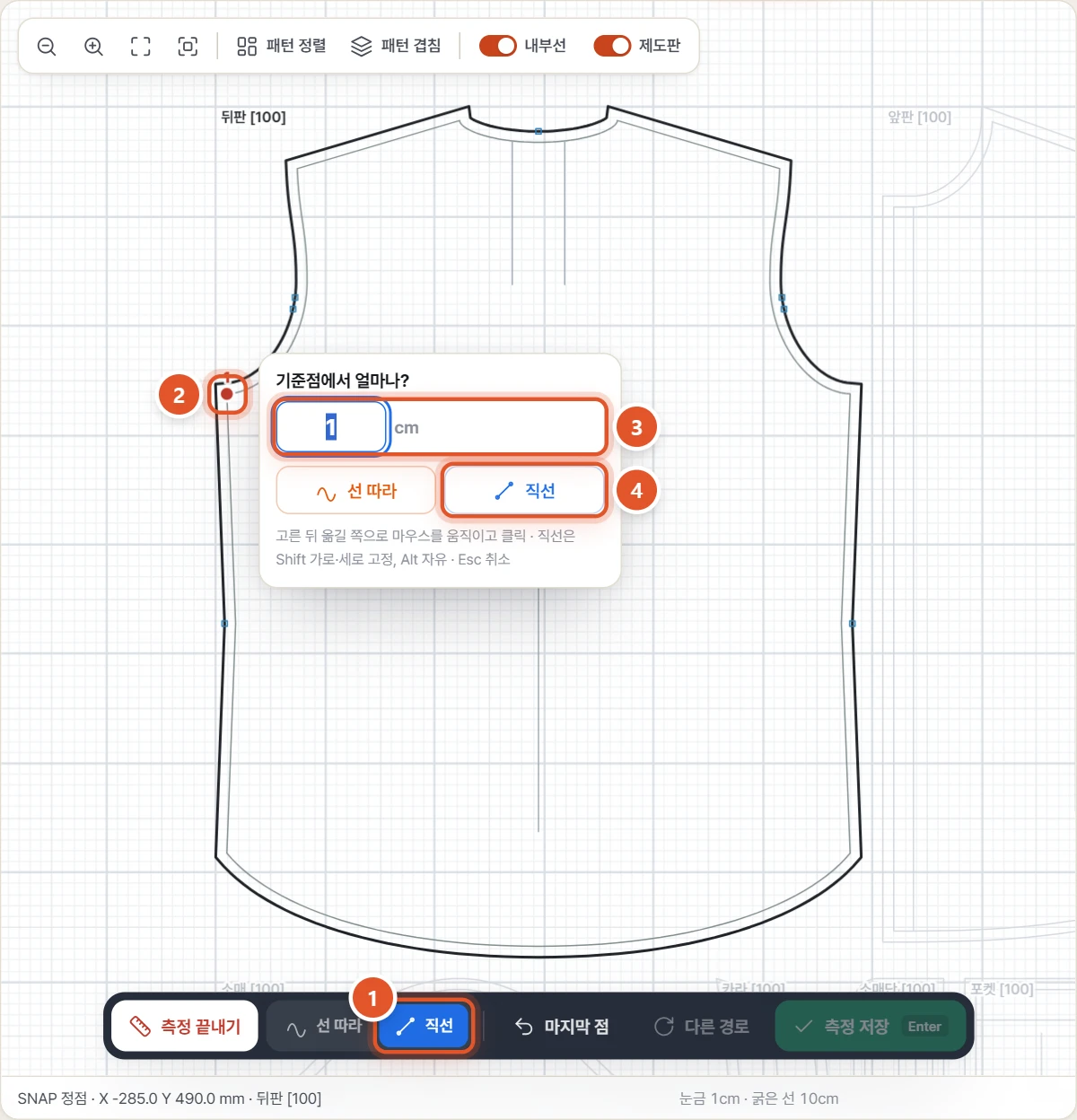Viewport: 1077px width, 1120px height.
Task: Select 패턴 겹침 pattern overlap tool
Action: point(396,46)
